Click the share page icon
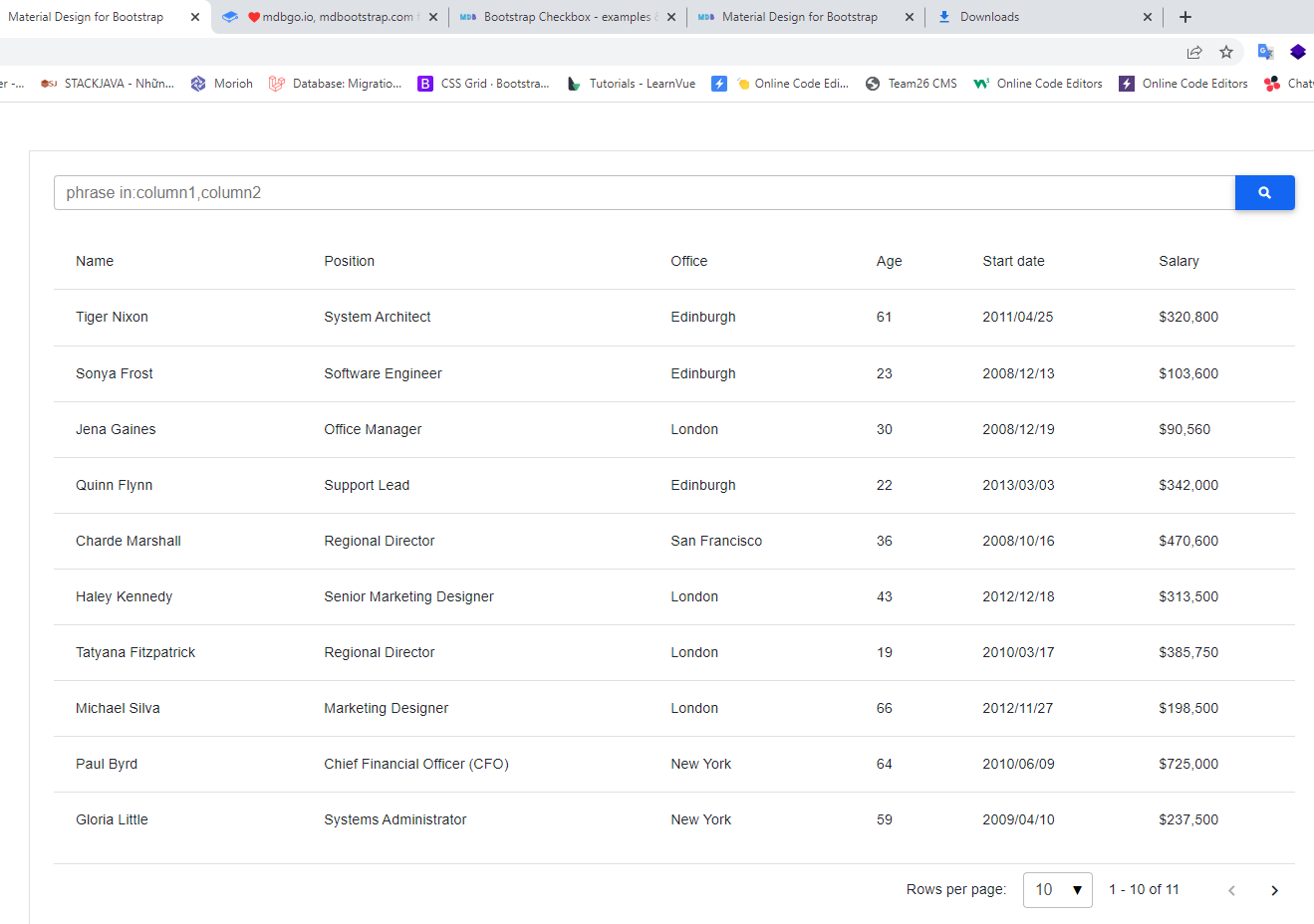1314x924 pixels. 1194,52
